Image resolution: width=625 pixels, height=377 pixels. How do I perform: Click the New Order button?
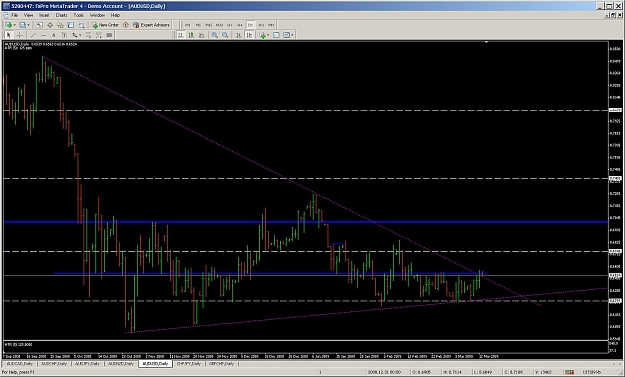(x=106, y=25)
